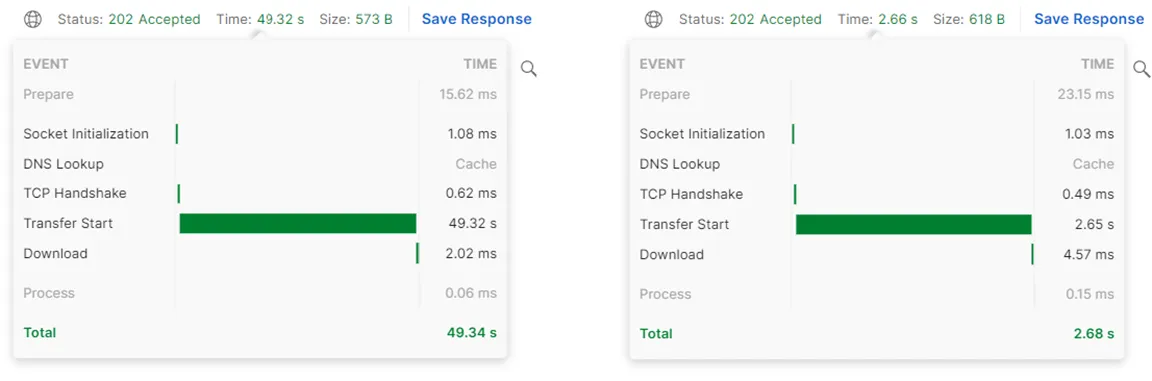Click the network globe icon in left panel
Screen dimensions: 1152x381
[x=32, y=19]
